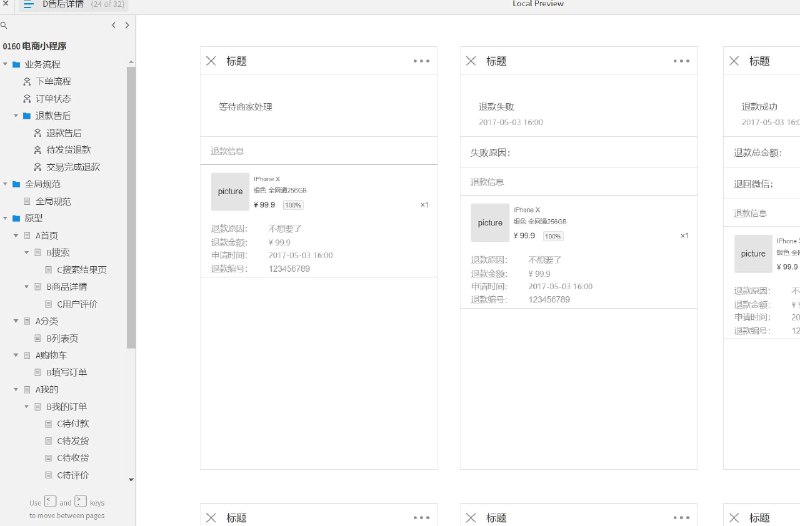Click the 原型 folder icon

16,218
